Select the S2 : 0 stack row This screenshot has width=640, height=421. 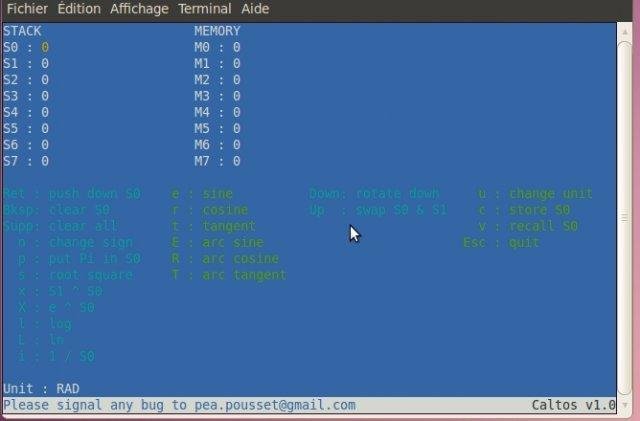26,80
